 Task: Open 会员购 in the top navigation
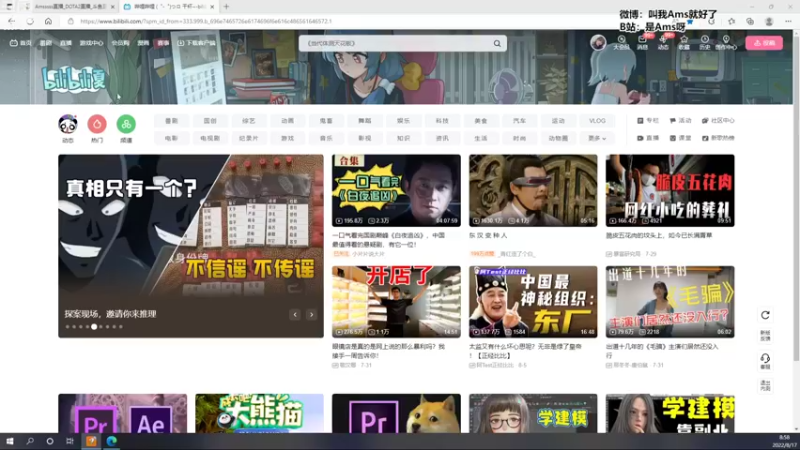(x=120, y=43)
